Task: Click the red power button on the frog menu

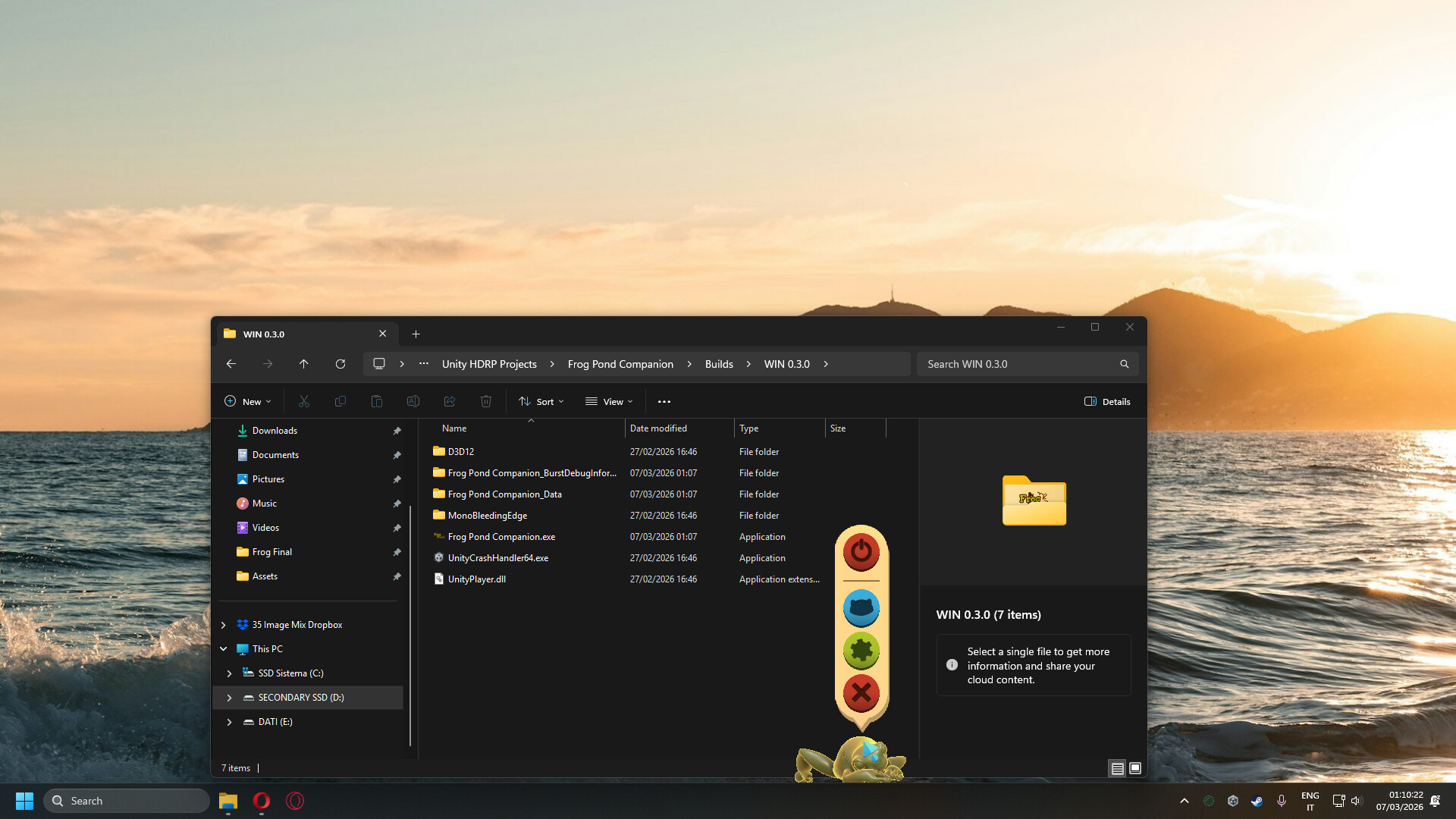Action: [x=861, y=551]
